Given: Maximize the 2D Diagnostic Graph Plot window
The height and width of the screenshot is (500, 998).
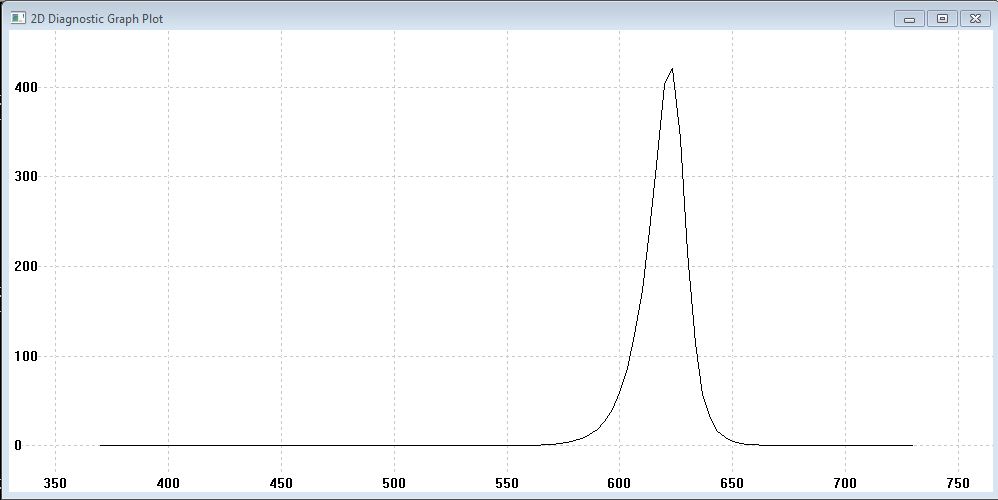Looking at the screenshot, I should [x=943, y=18].
